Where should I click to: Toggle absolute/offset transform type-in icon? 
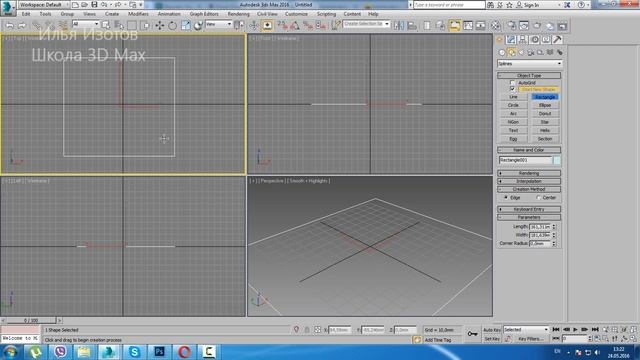click(317, 330)
